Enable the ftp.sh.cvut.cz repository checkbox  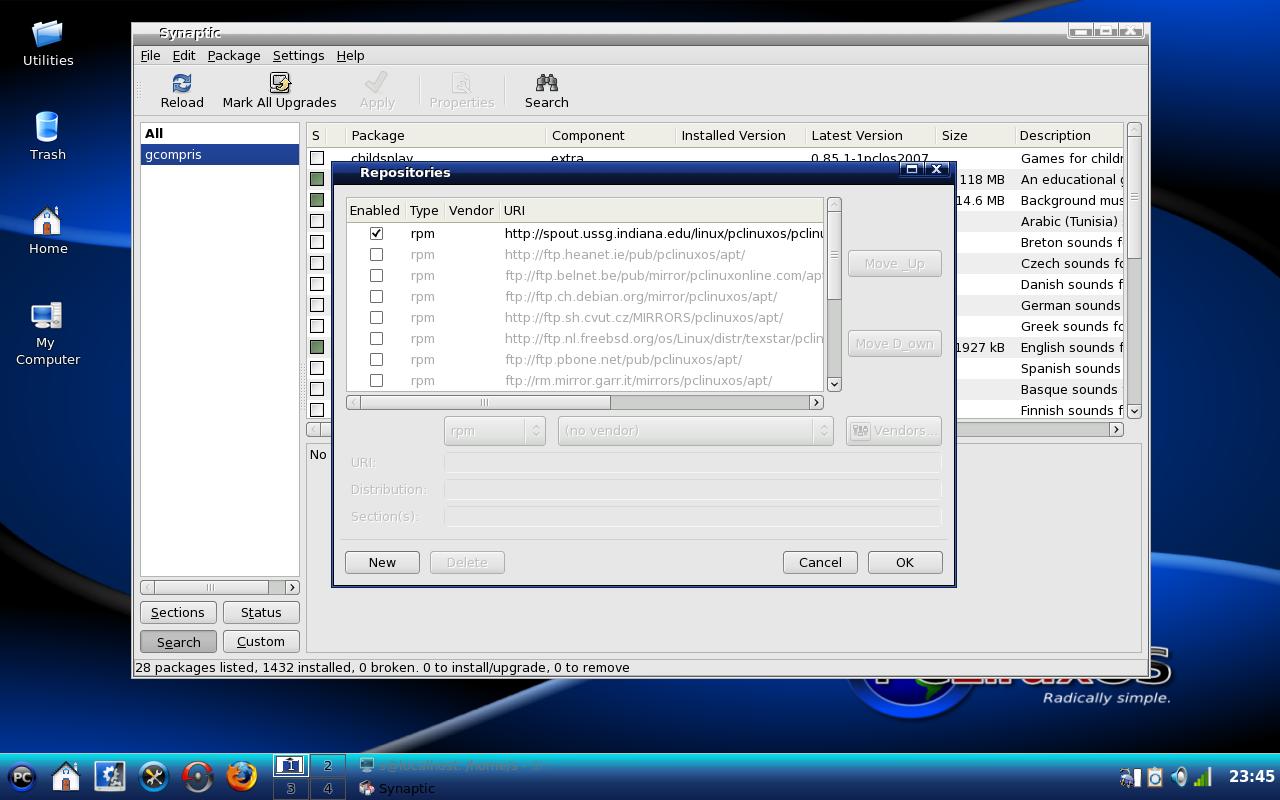[x=376, y=317]
